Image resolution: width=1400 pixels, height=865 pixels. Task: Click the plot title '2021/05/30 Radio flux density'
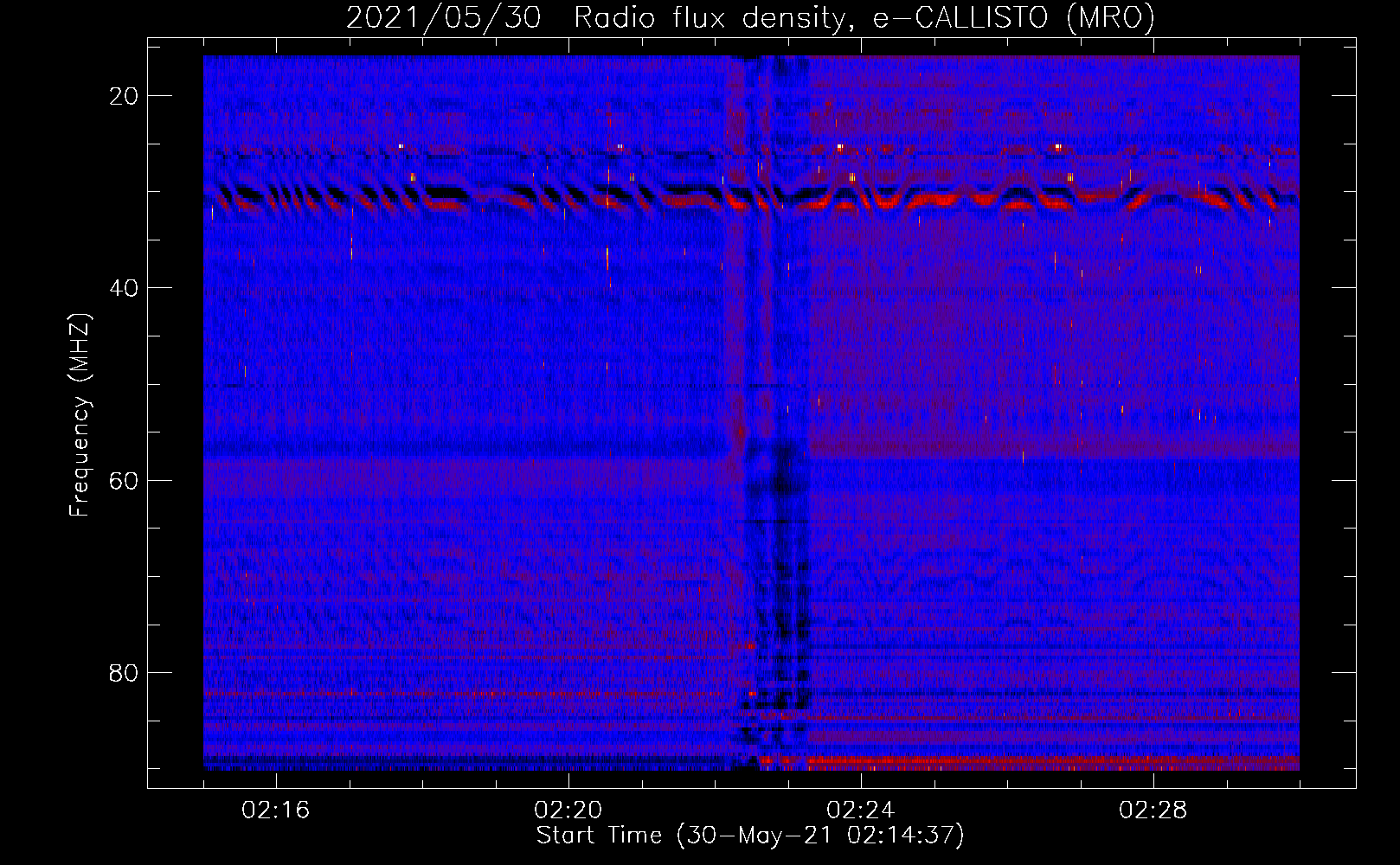(x=595, y=17)
